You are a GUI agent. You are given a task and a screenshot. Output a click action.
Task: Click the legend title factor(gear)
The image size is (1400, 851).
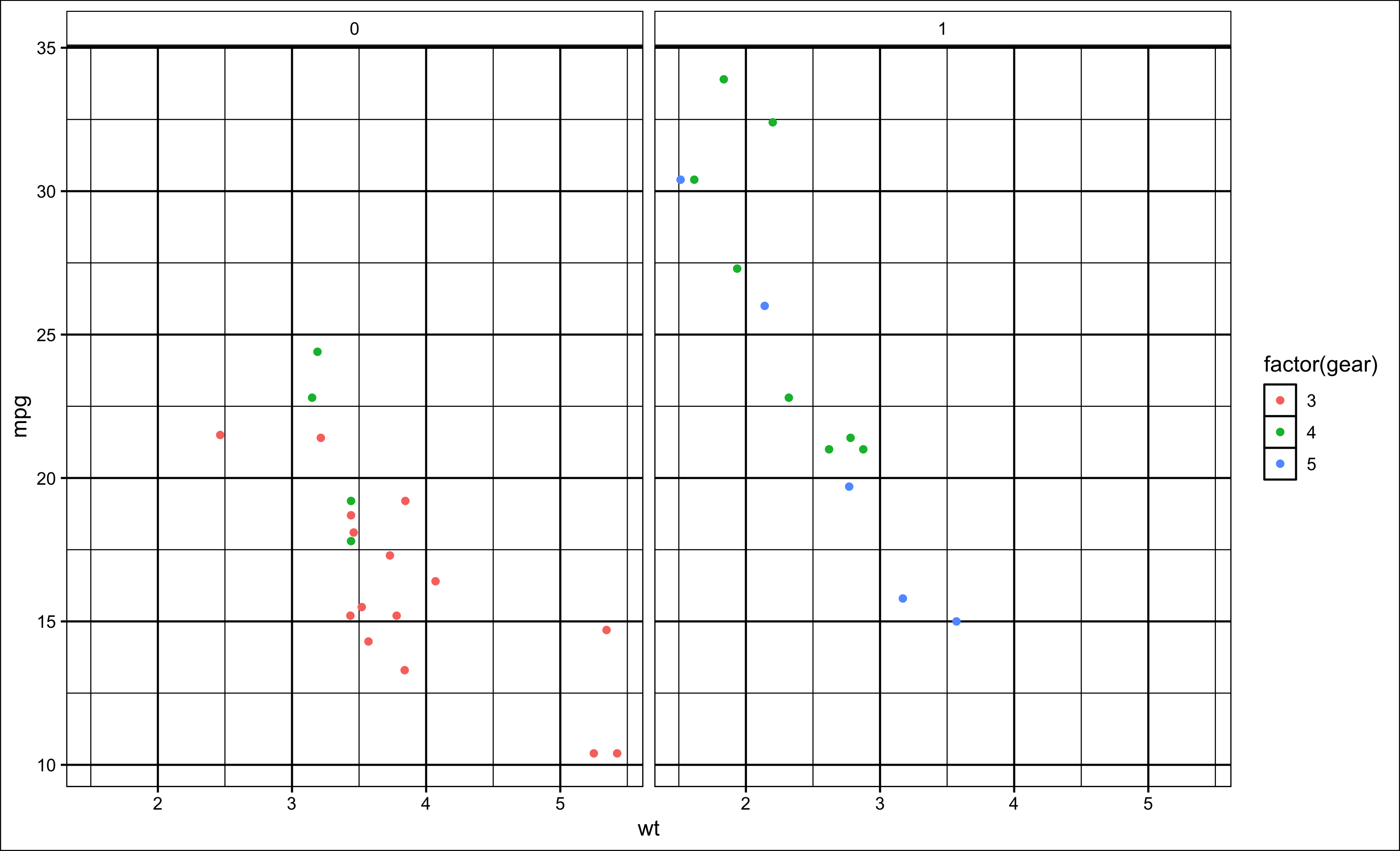1320,365
